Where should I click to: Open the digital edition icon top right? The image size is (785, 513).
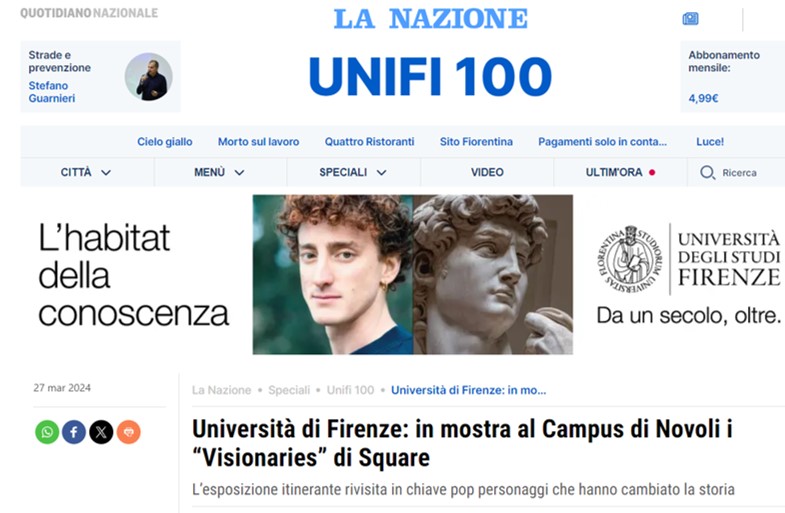[690, 19]
